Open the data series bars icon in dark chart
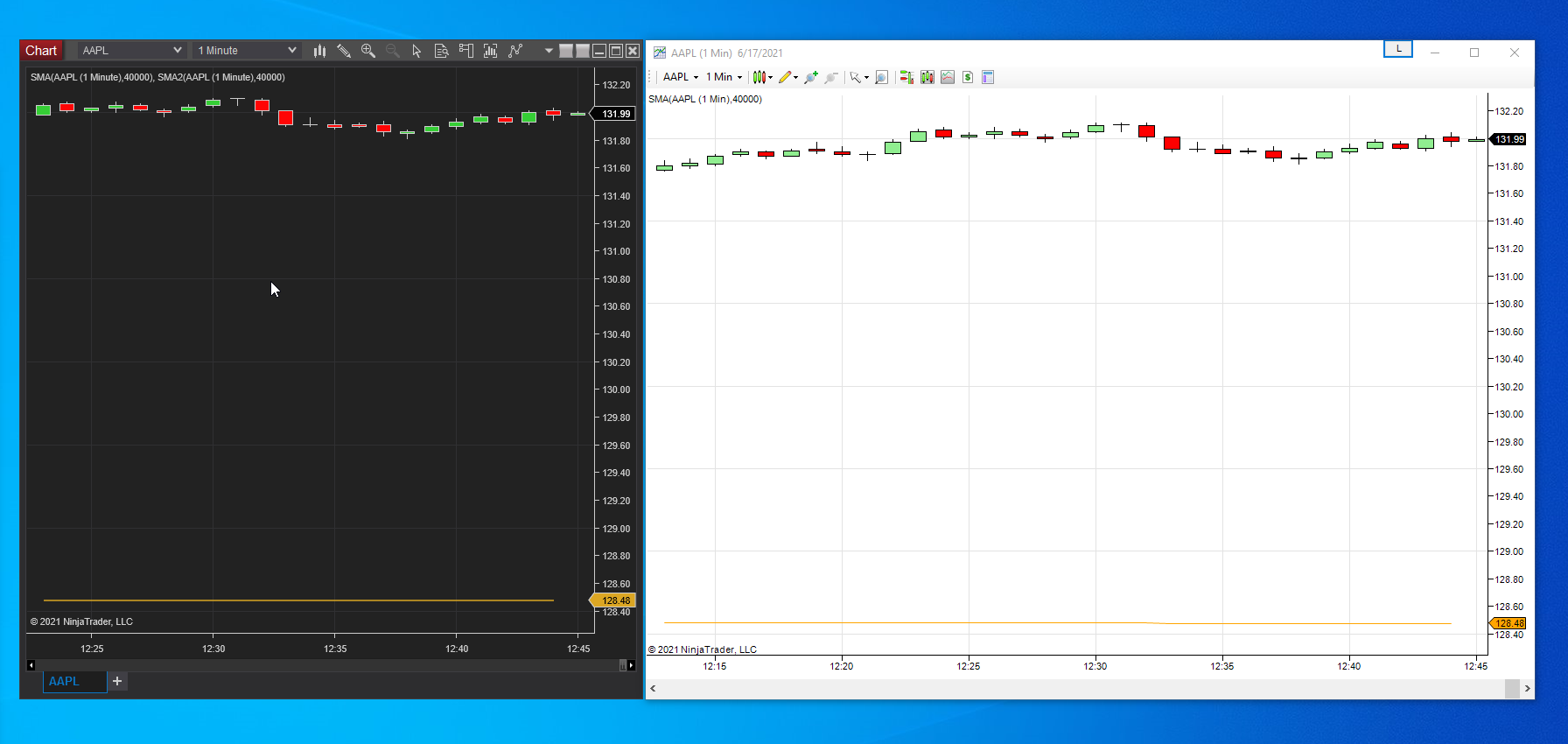Image resolution: width=1568 pixels, height=744 pixels. tap(491, 51)
